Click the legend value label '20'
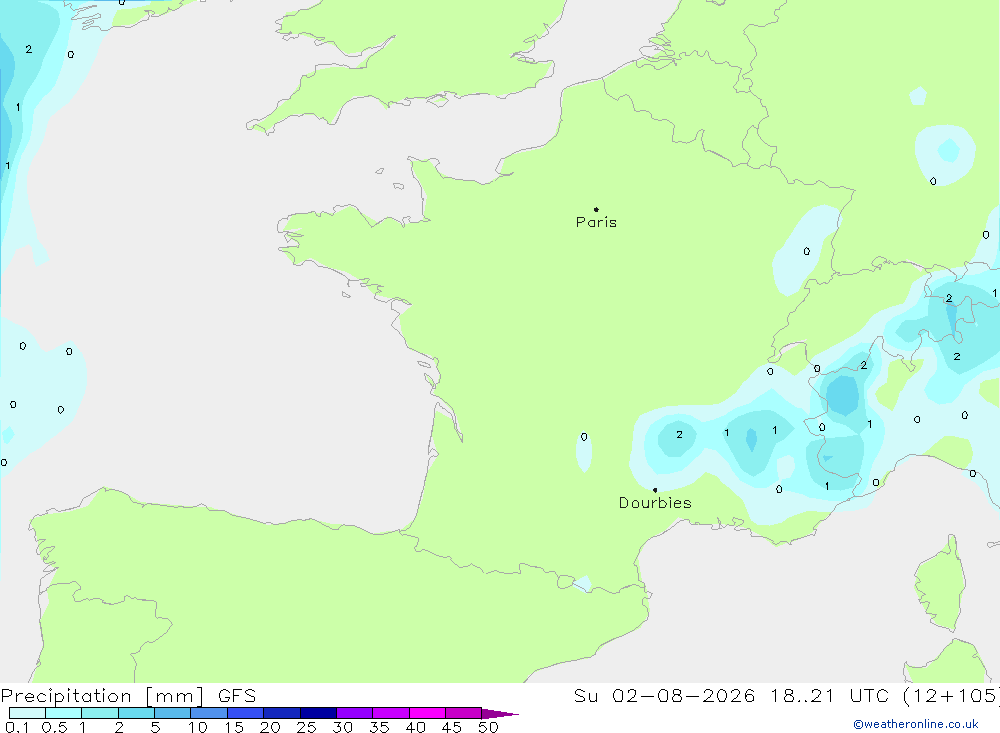 pos(270,727)
